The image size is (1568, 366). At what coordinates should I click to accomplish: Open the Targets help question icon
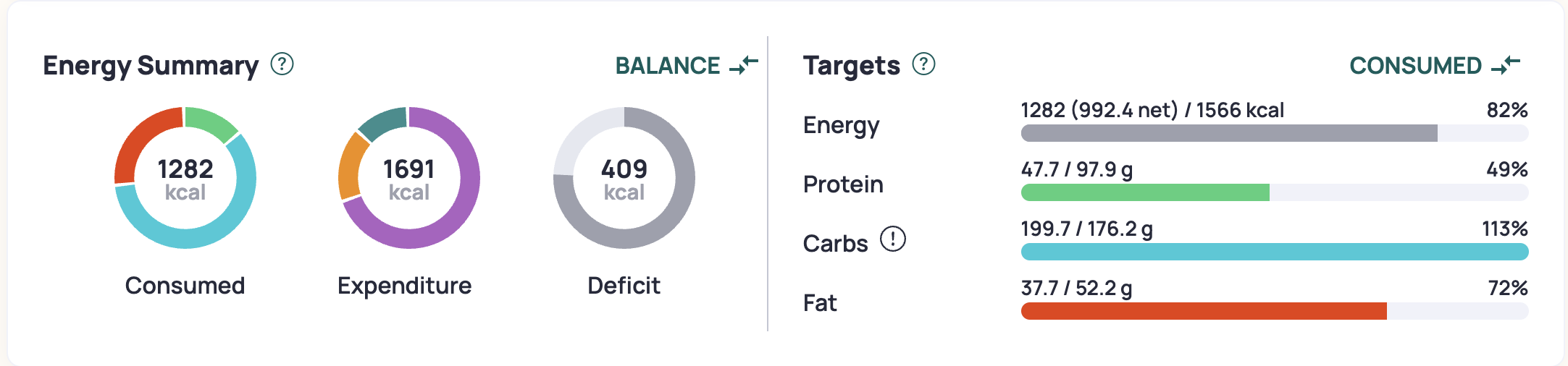[x=923, y=64]
